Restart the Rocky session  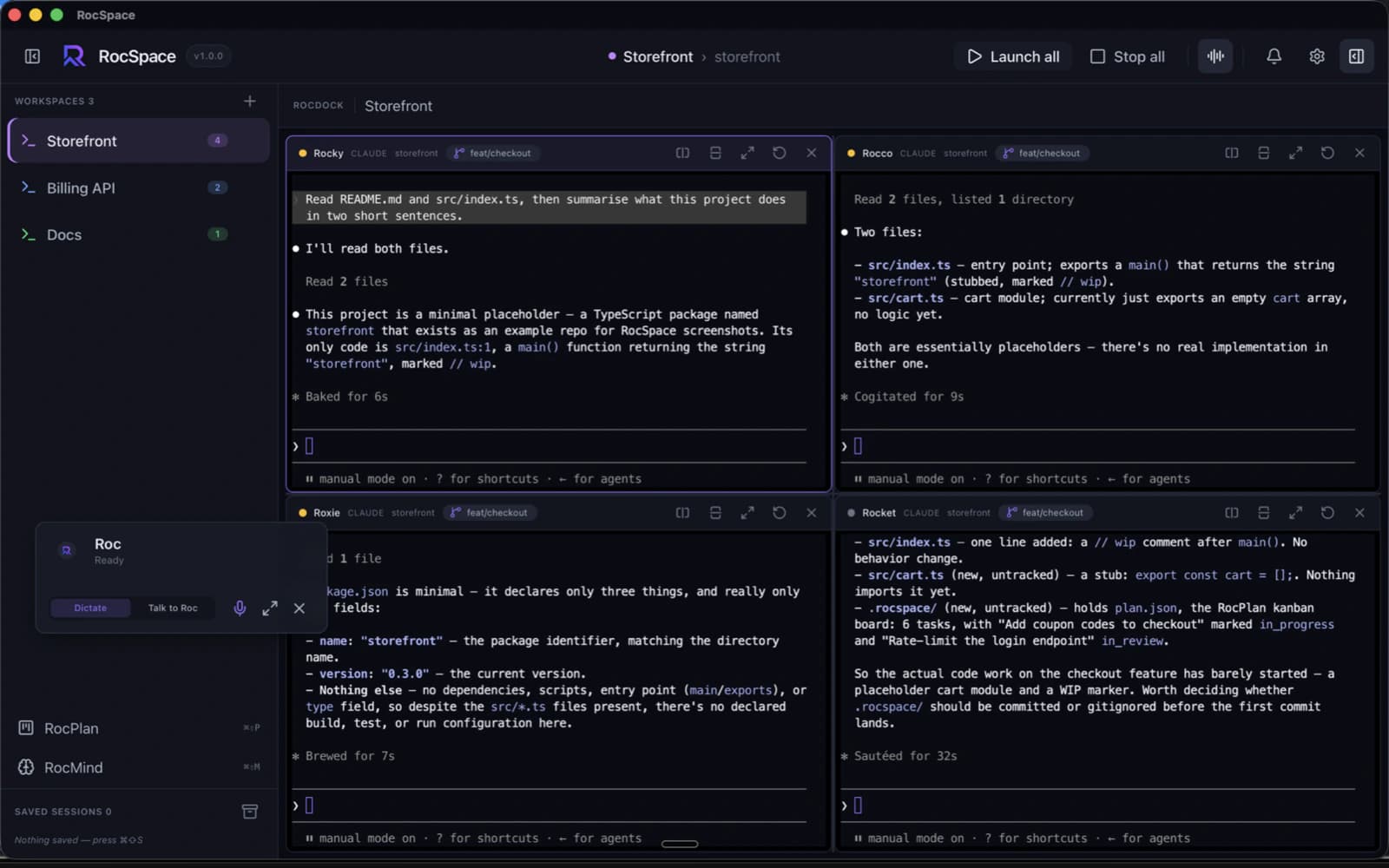tap(779, 153)
